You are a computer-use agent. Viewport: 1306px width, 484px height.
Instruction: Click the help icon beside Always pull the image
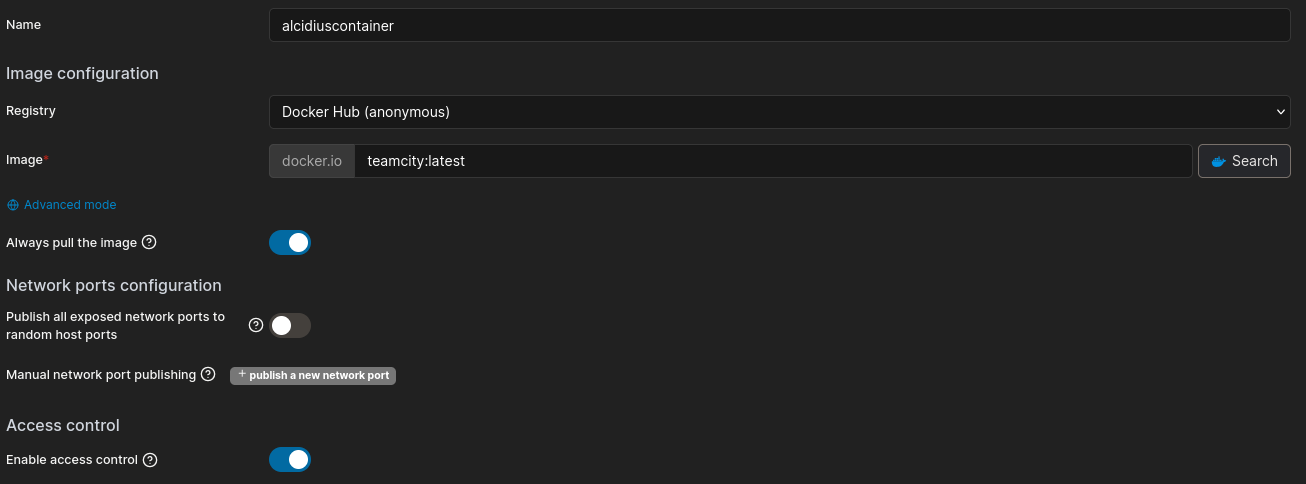click(150, 242)
